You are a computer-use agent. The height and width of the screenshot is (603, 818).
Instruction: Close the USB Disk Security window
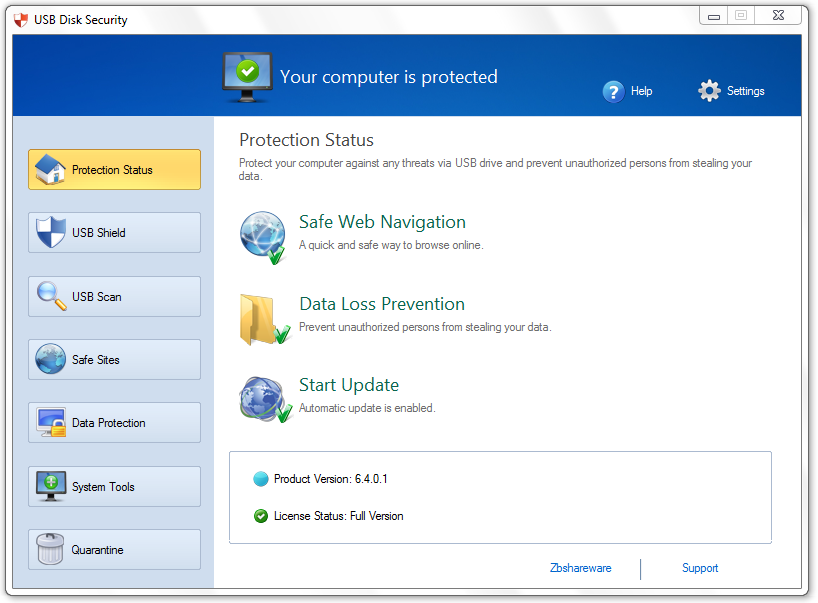778,16
